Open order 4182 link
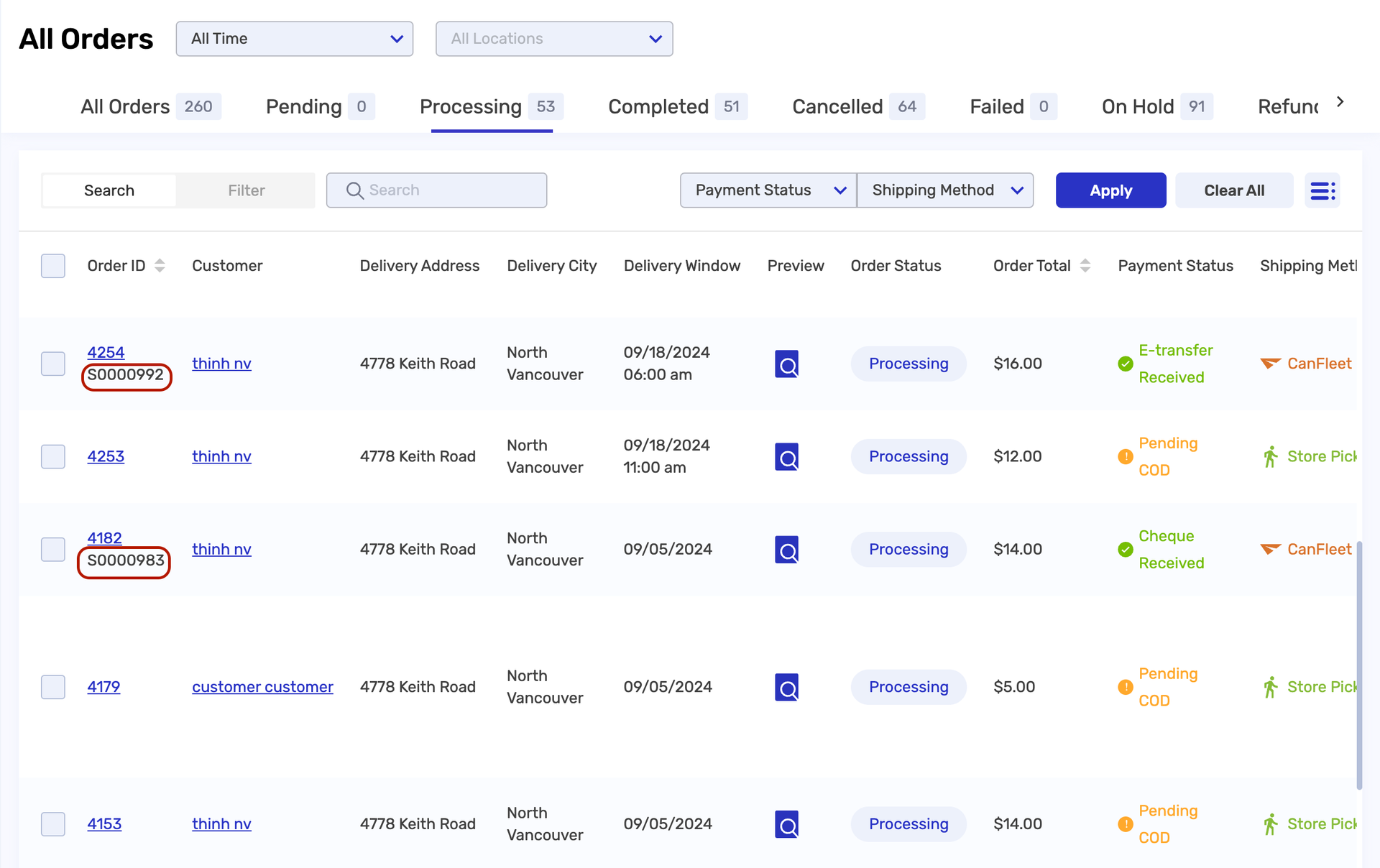The image size is (1380, 868). click(x=104, y=537)
